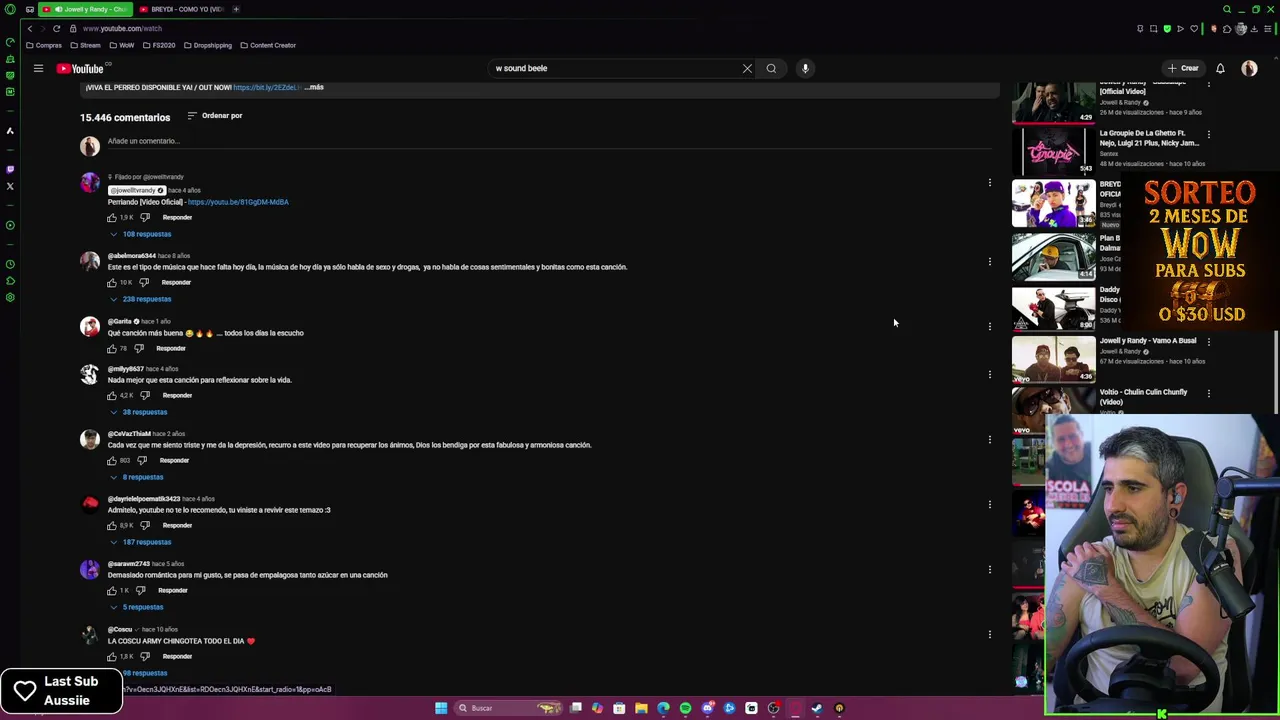Image resolution: width=1280 pixels, height=720 pixels.
Task: Dislike the @CeVazThiaM comment
Action: click(142, 460)
